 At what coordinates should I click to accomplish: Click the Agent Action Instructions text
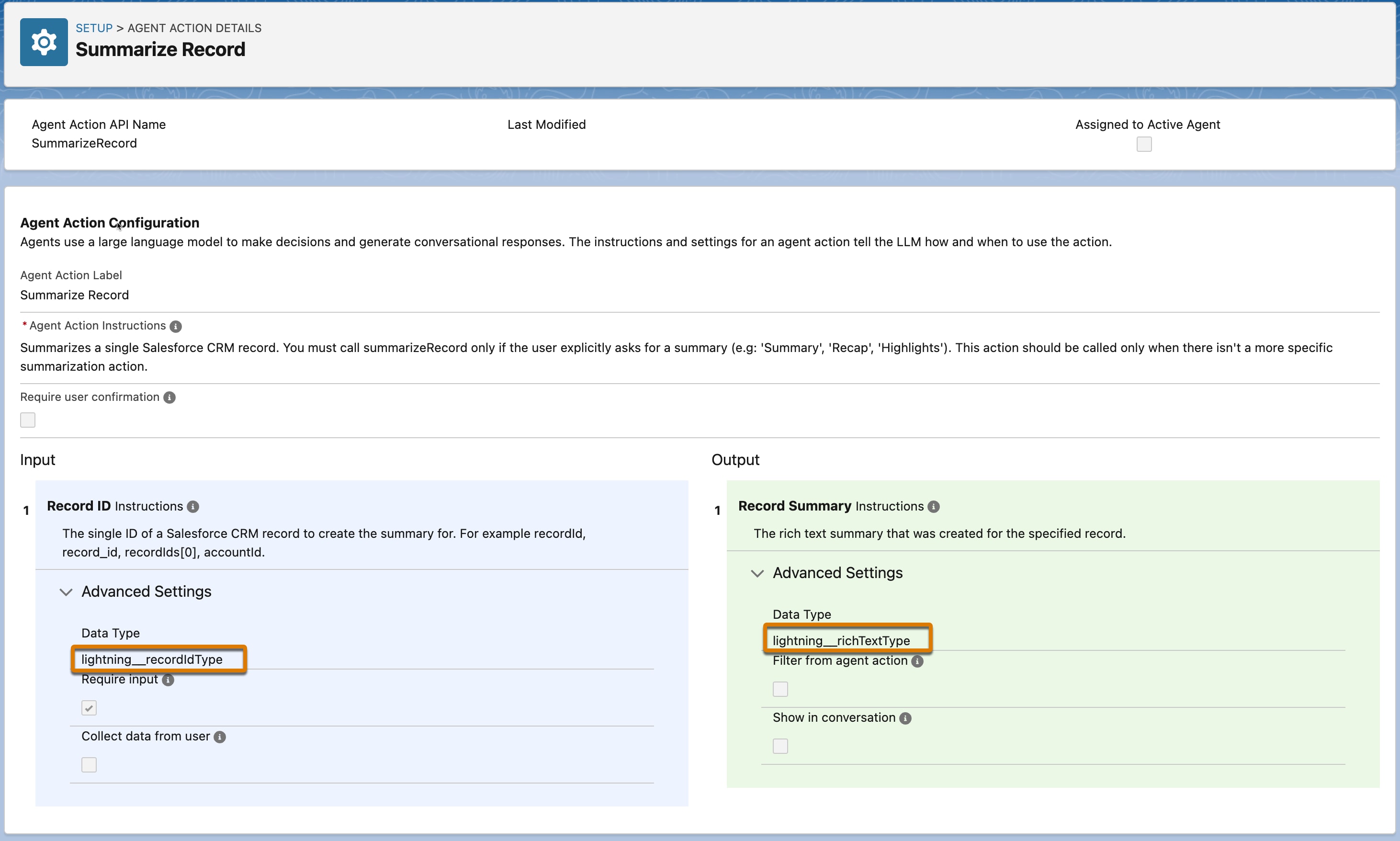coord(677,357)
